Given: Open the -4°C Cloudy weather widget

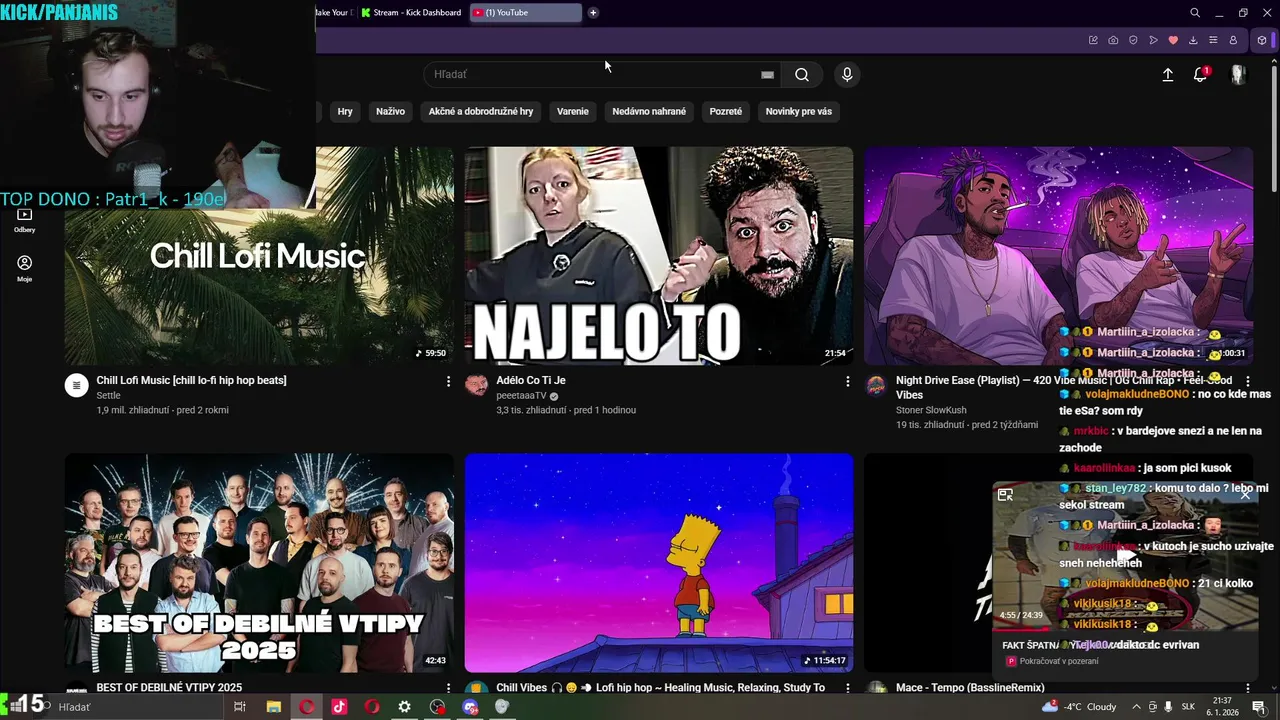Looking at the screenshot, I should (1079, 707).
